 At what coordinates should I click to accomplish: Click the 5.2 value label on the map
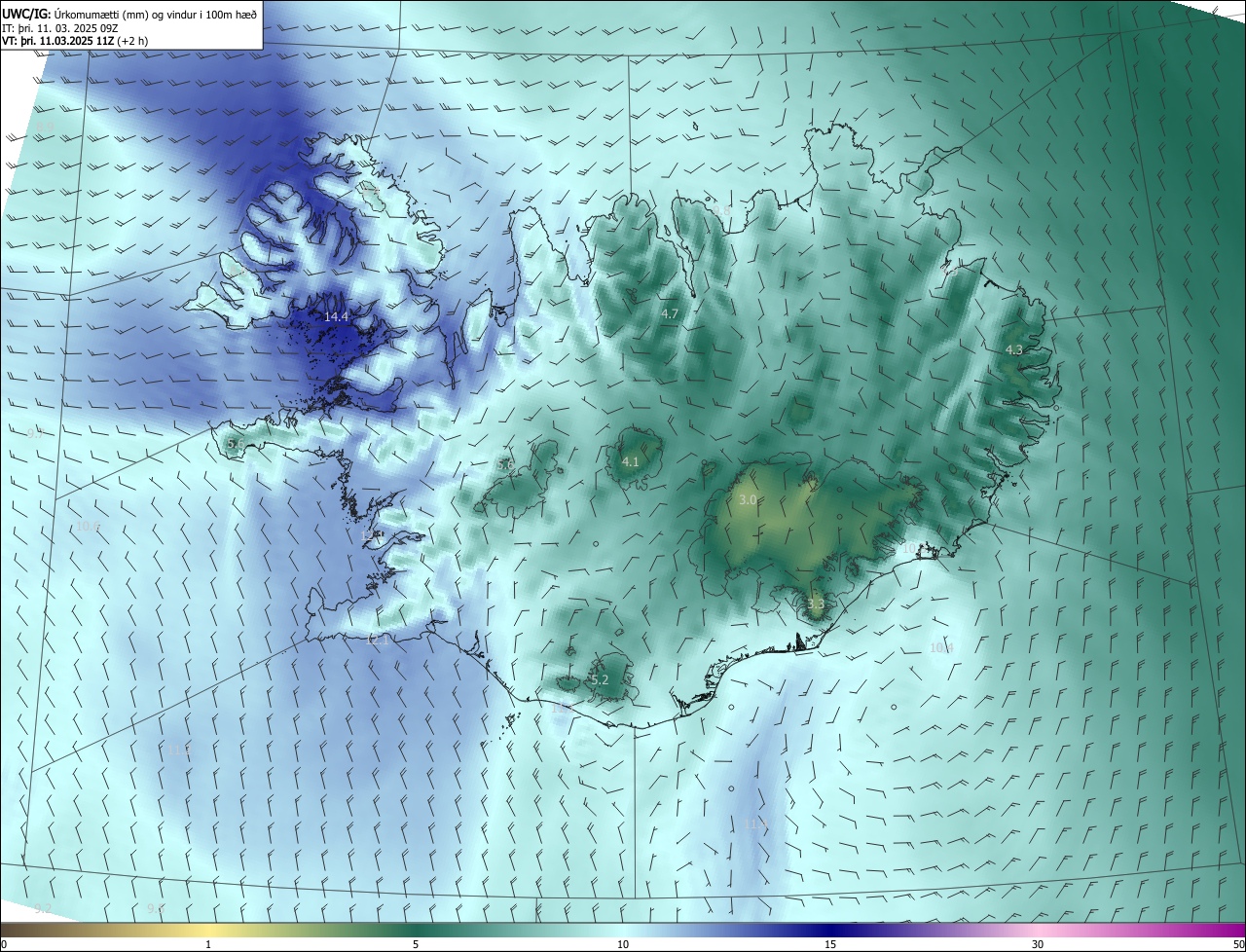[600, 680]
